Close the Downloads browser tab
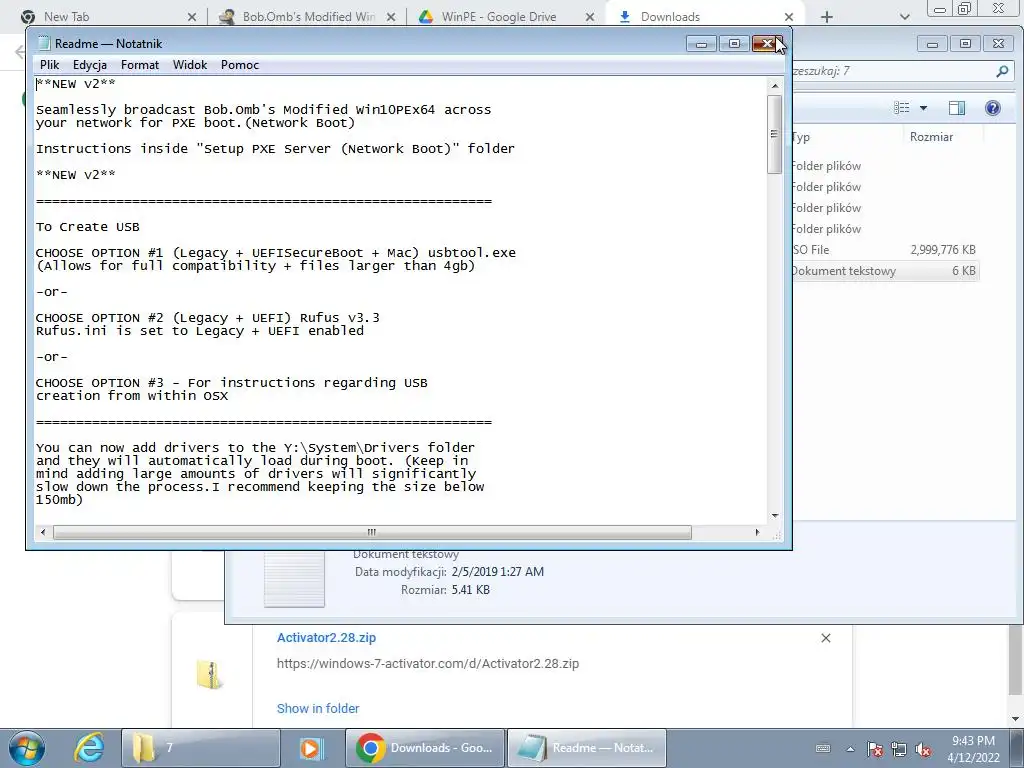1024x768 pixels. (789, 17)
